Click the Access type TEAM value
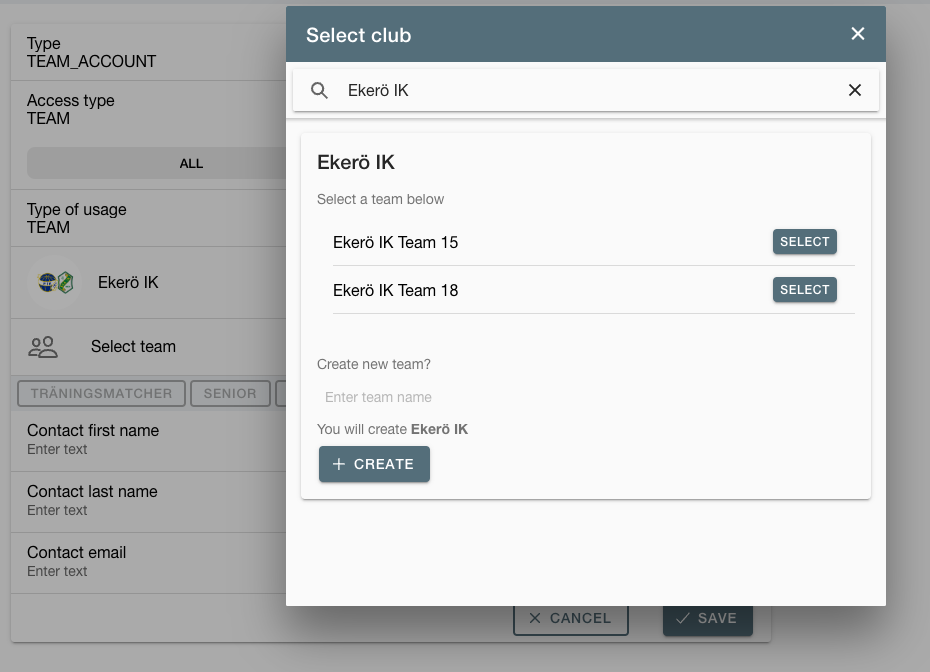 point(48,118)
